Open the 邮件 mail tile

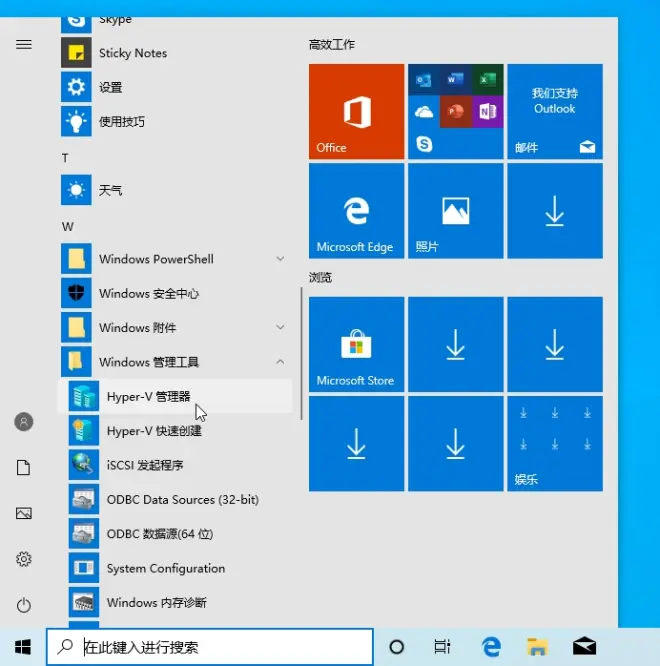(555, 112)
